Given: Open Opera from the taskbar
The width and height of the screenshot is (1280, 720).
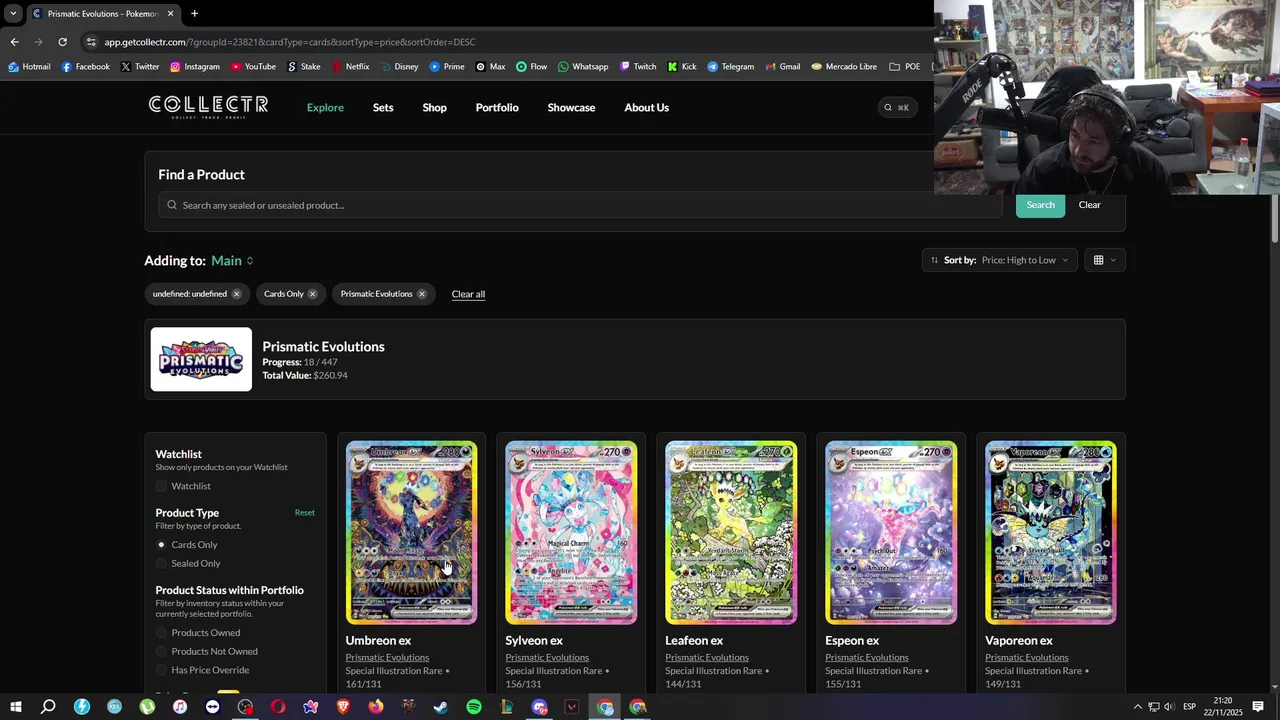Looking at the screenshot, I should point(278,707).
